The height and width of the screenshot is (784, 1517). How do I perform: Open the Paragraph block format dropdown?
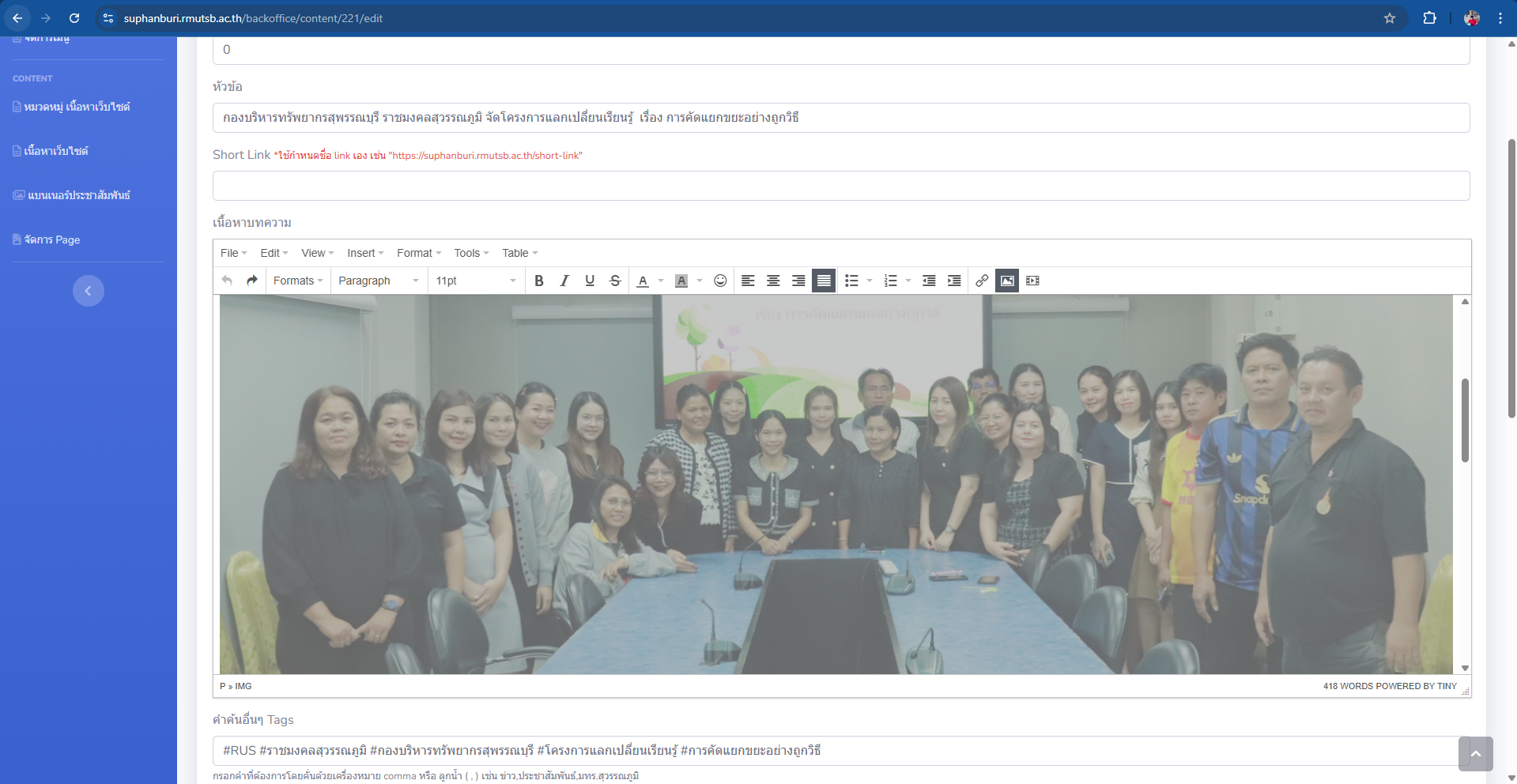[x=378, y=281]
